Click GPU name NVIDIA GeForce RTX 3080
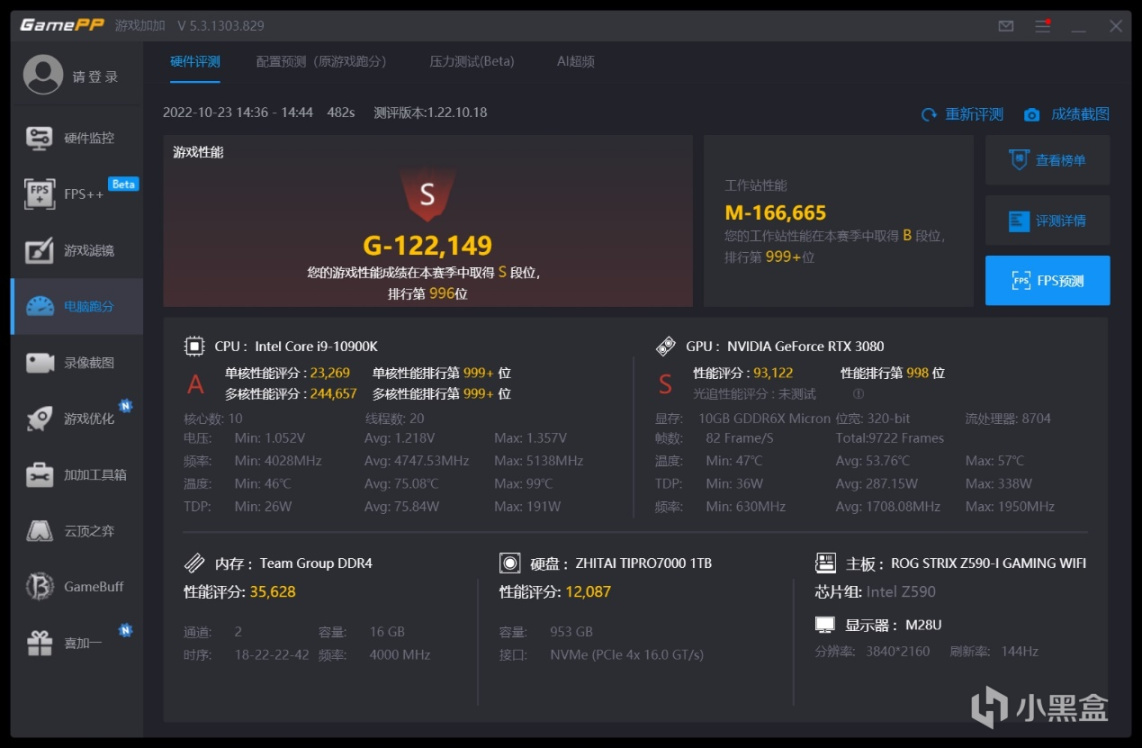 (806, 346)
